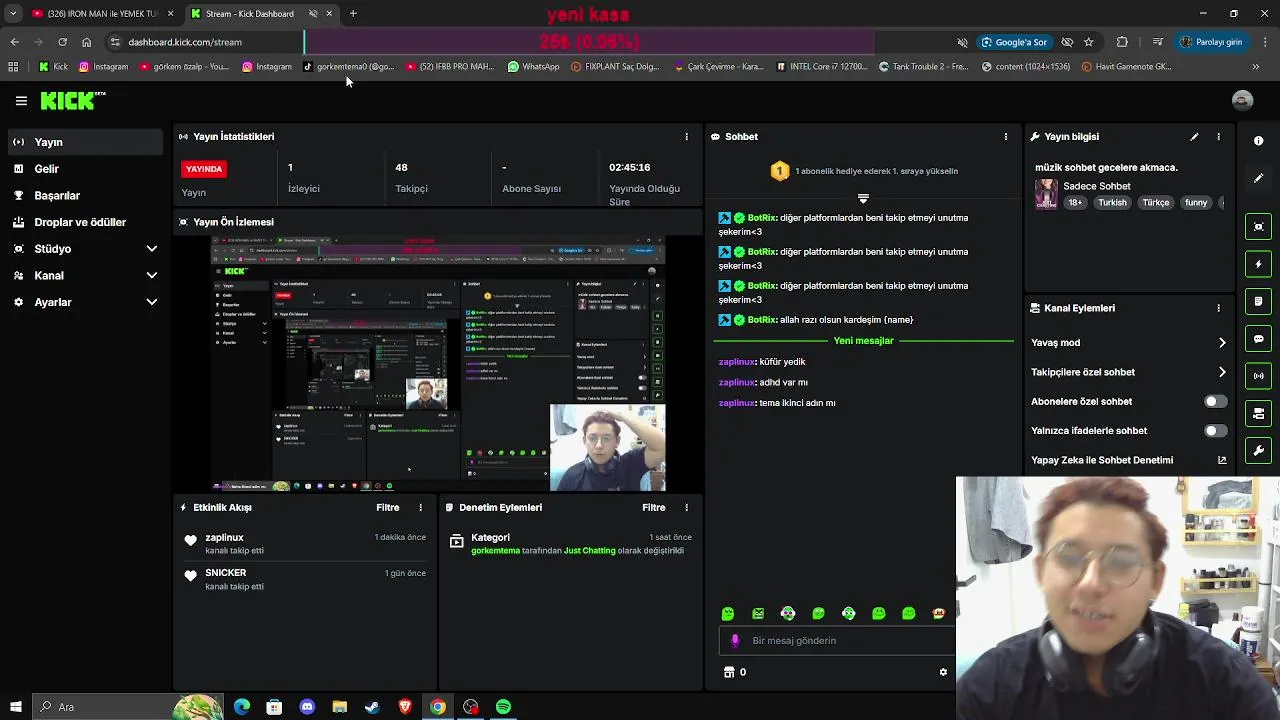
Task: Click the purple microphone icon in chat input
Action: point(735,641)
